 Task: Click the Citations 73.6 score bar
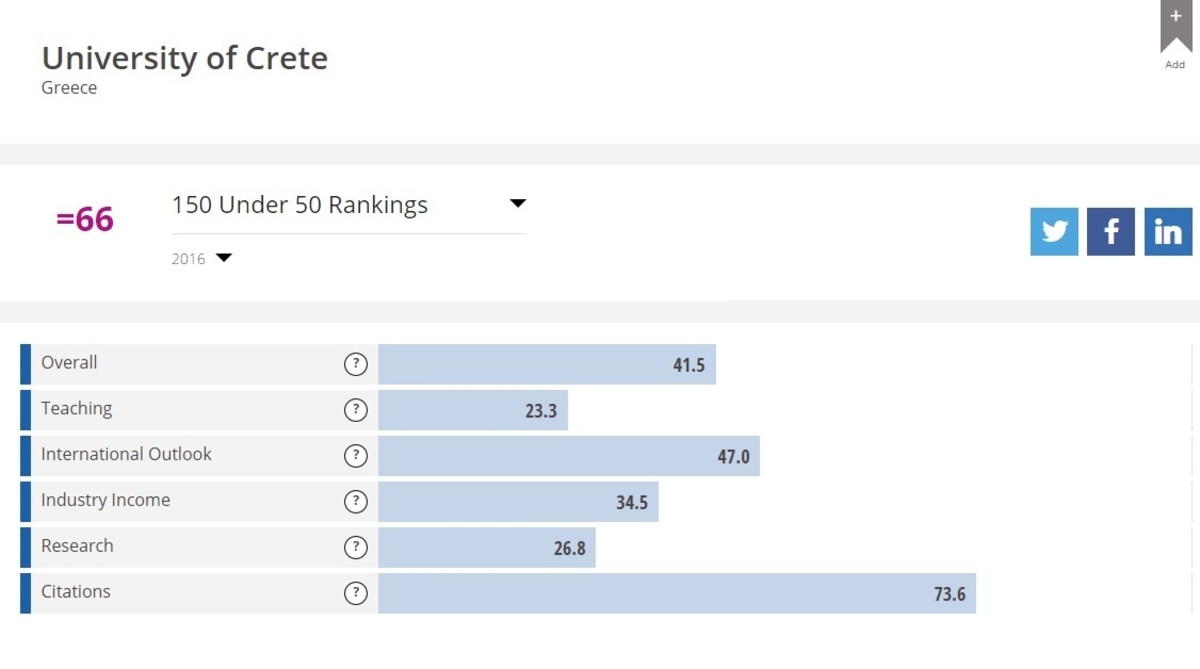click(676, 593)
